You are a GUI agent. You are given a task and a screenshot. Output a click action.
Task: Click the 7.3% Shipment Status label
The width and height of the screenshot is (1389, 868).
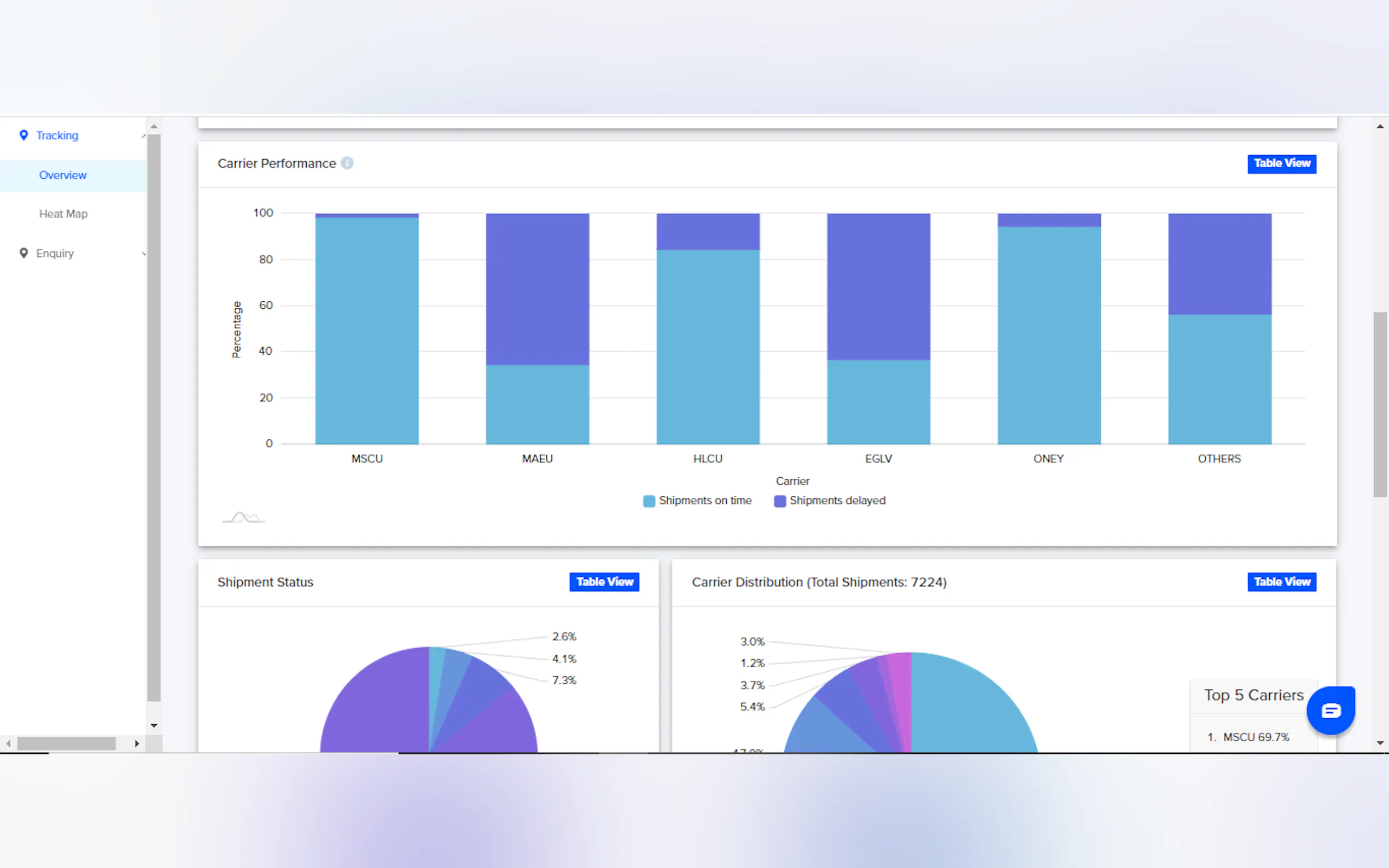click(x=564, y=681)
